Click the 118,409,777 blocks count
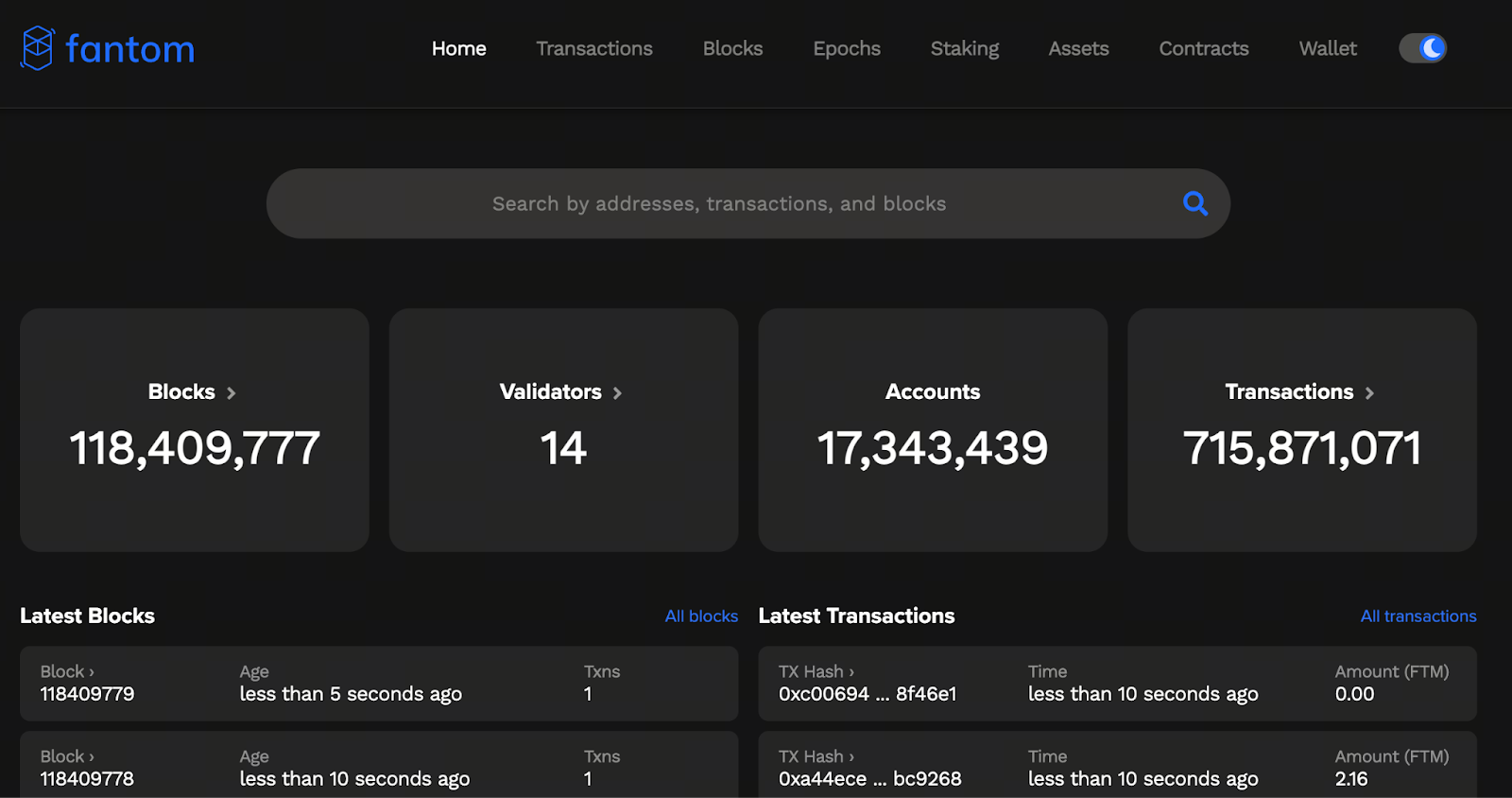The height and width of the screenshot is (798, 1512). [195, 448]
